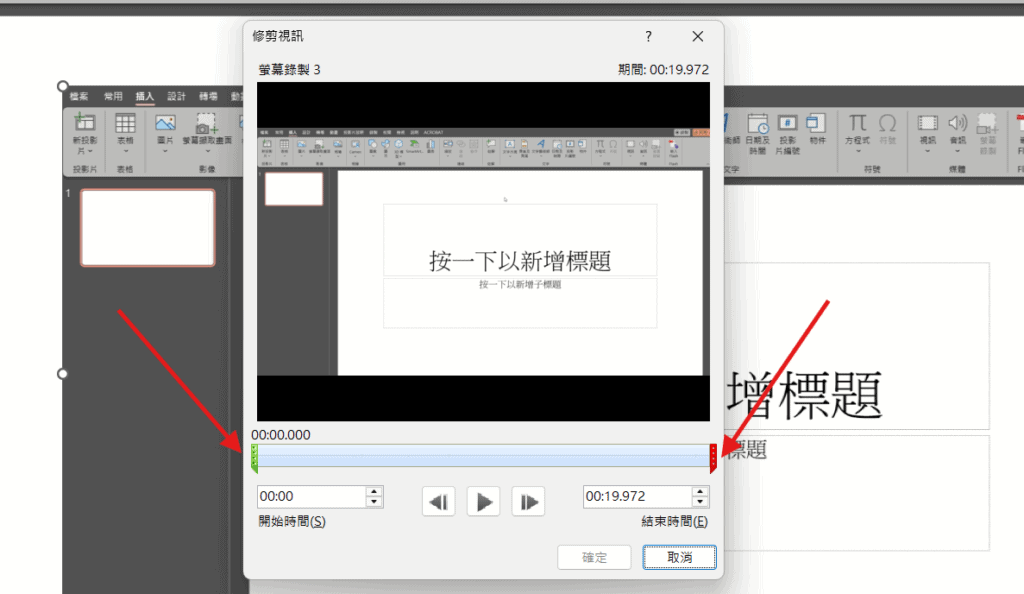Screen dimensions: 1024x594
Task: Click the 結束時間 field showing 00:19.972
Action: click(x=636, y=497)
